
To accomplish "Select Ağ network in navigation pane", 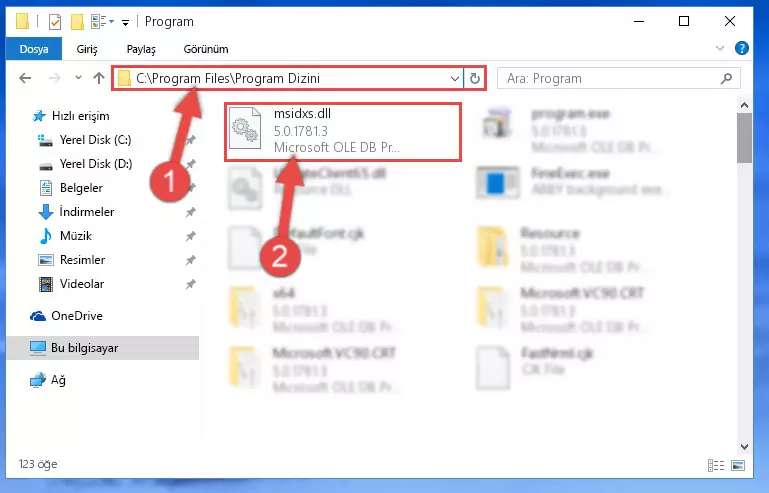I will tap(58, 380).
